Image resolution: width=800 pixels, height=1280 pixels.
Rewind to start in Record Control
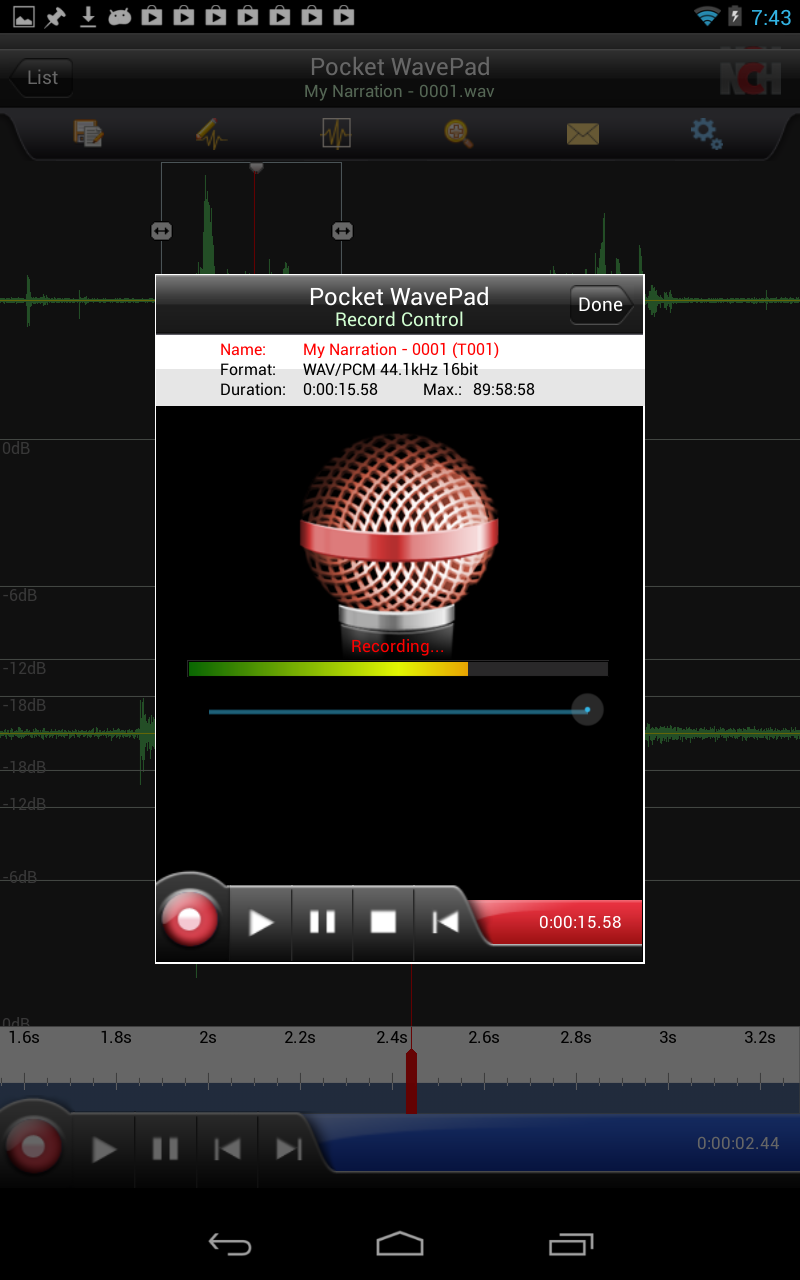tap(444, 922)
